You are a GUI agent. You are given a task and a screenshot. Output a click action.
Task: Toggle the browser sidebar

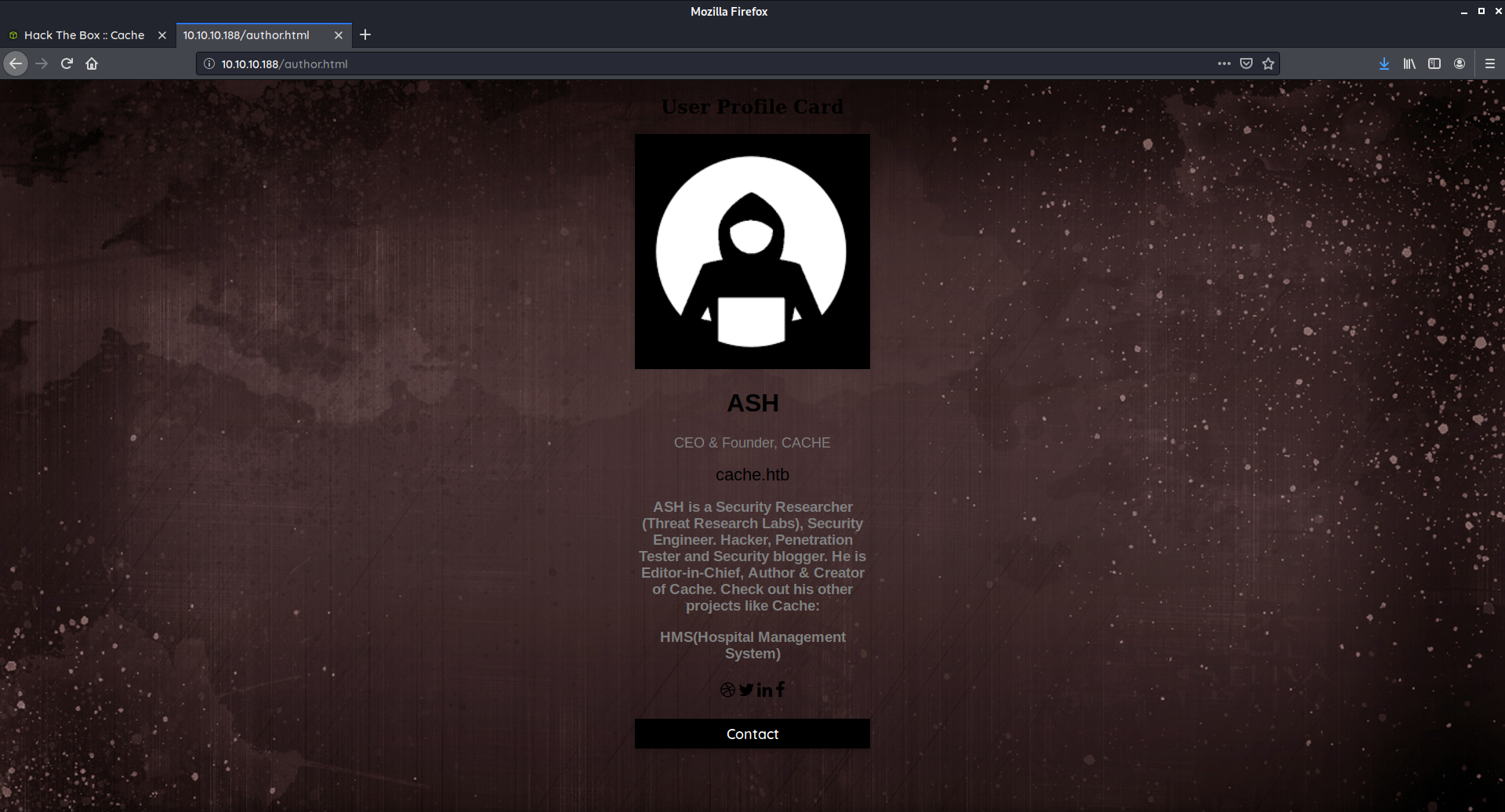pos(1434,63)
